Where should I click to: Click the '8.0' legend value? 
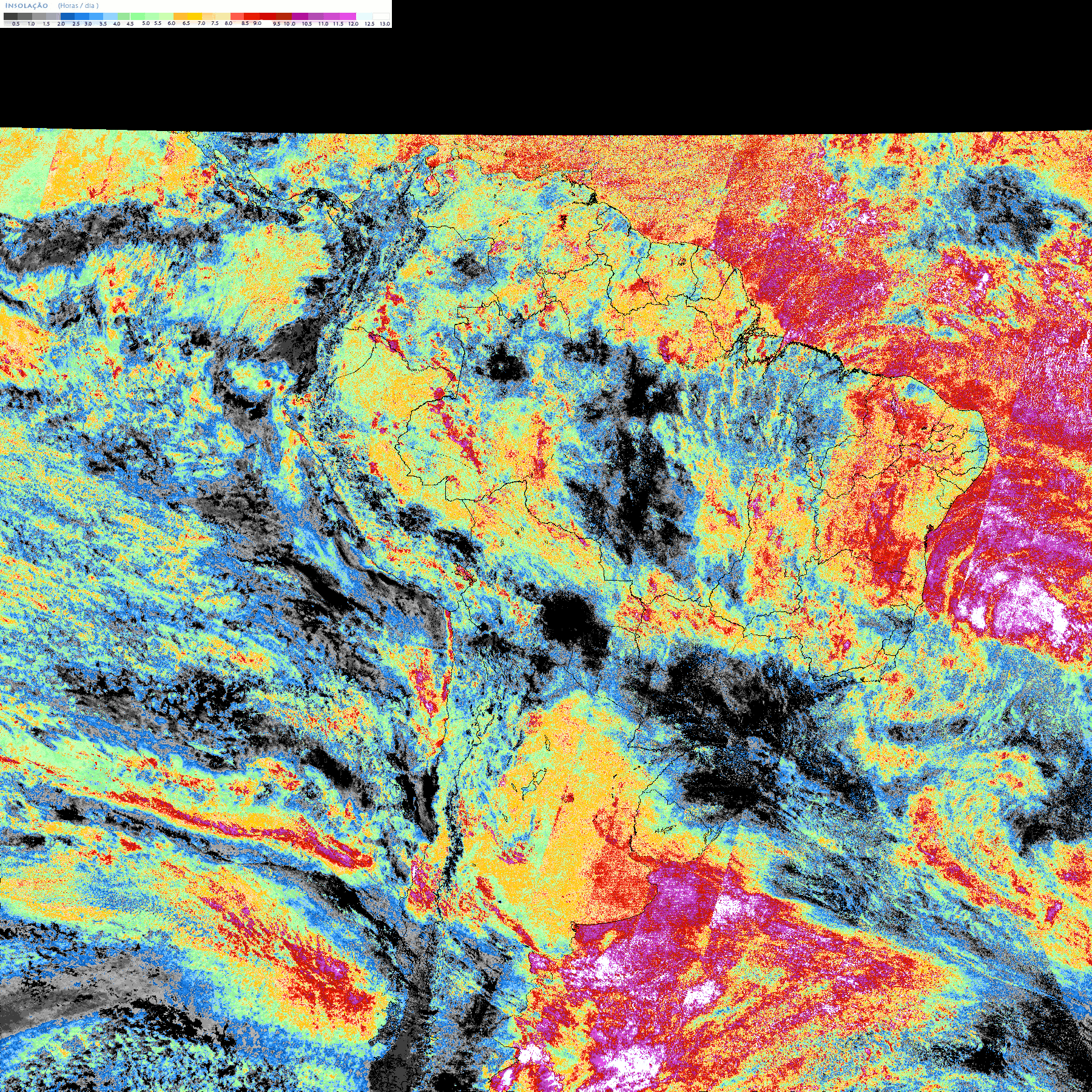[x=229, y=23]
